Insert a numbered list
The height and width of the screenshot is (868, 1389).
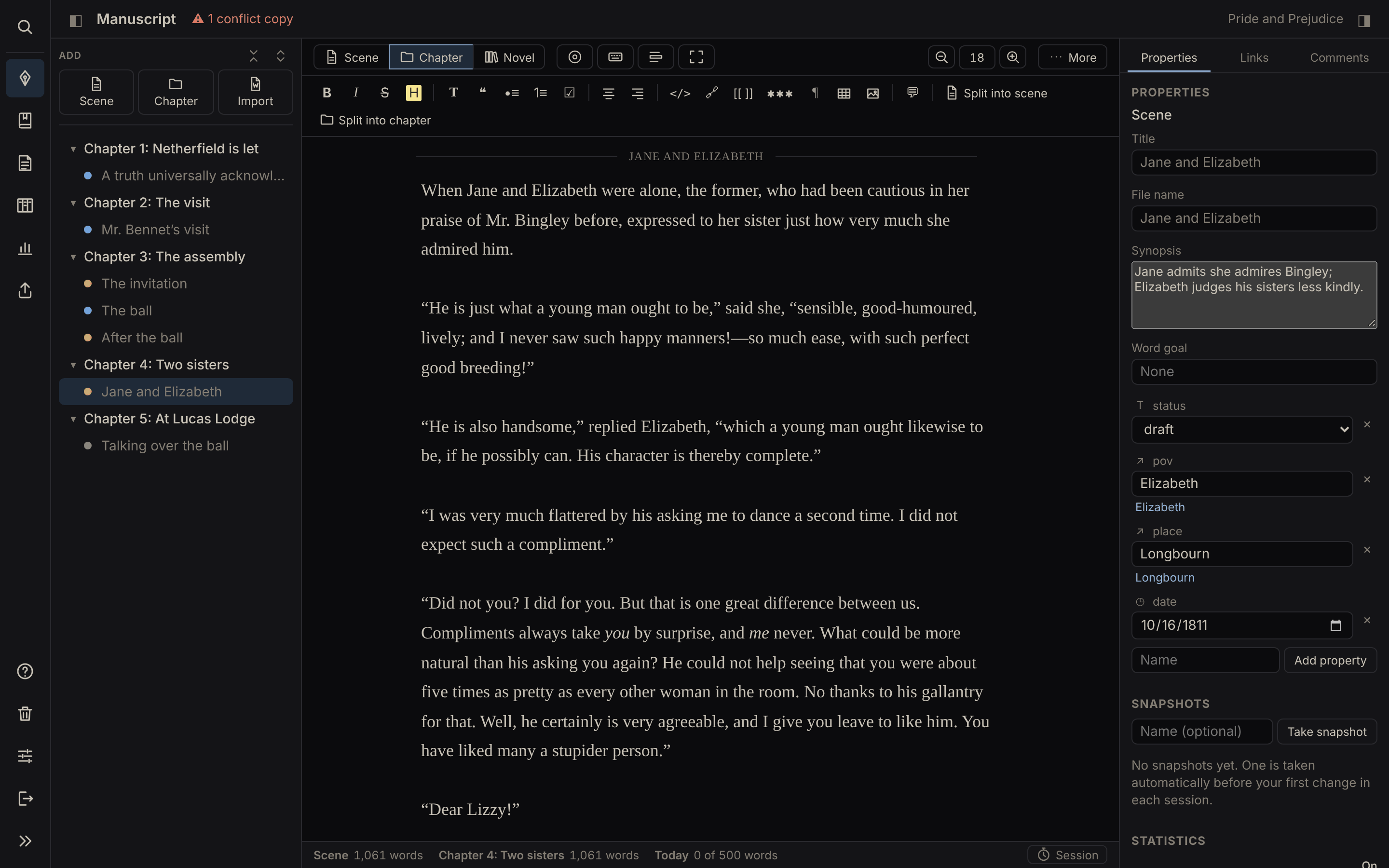540,93
